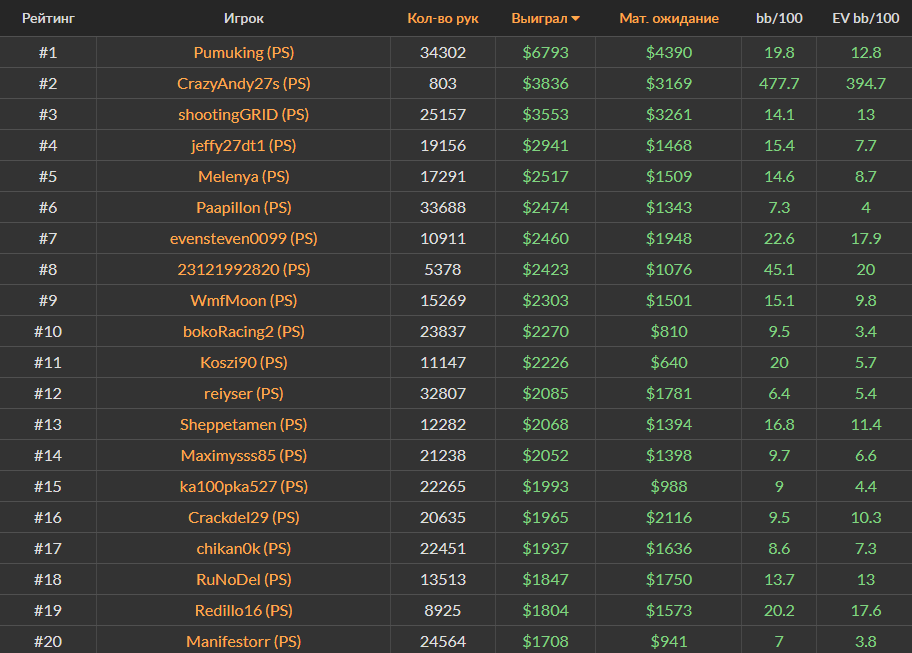View Koszi90 (PS) profile

(243, 362)
